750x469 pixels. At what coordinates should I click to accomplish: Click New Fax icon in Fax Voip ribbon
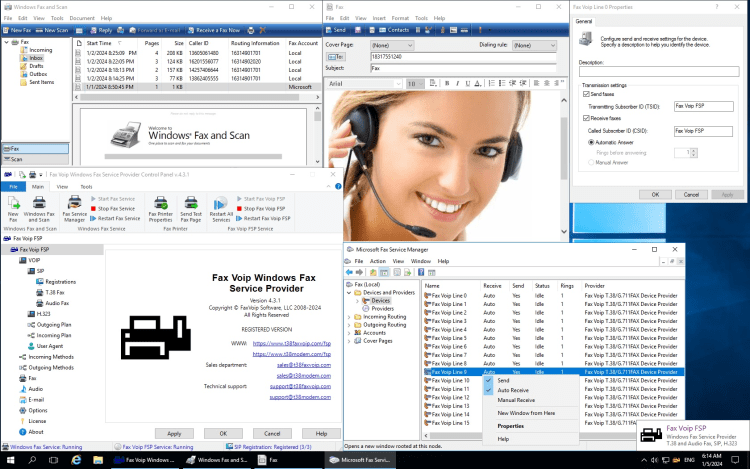[x=13, y=208]
